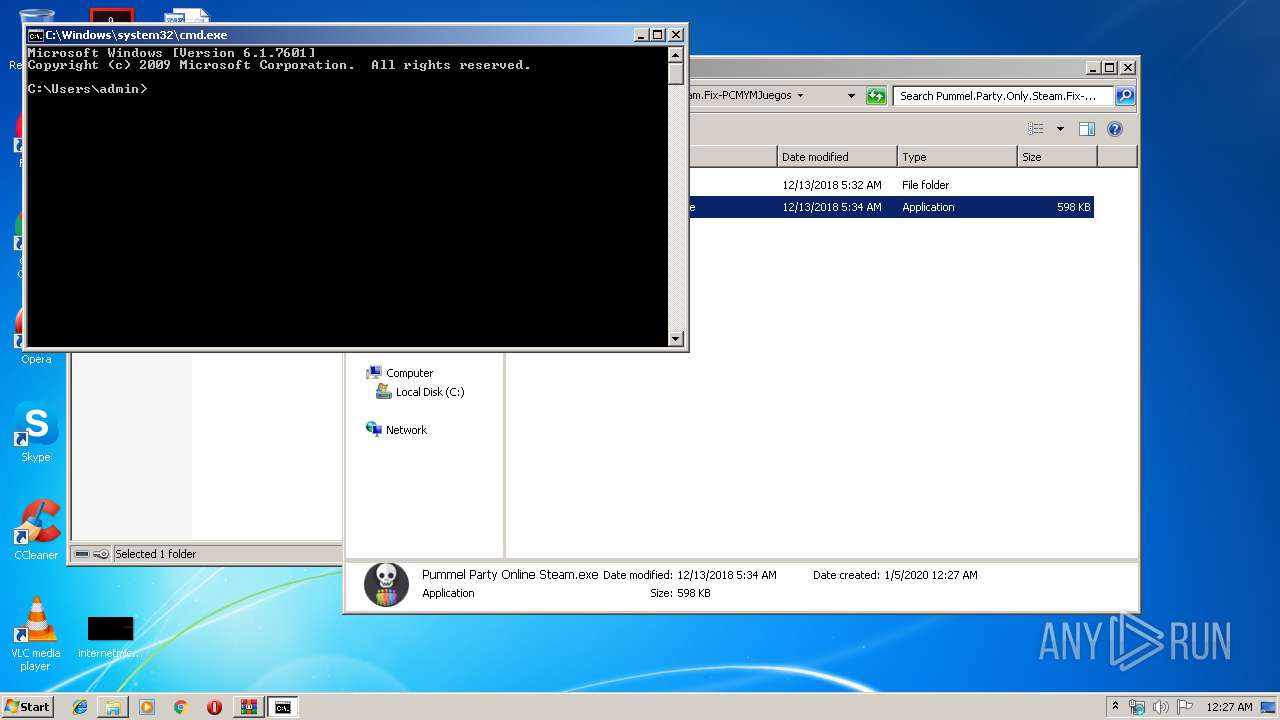
Task: Select Network in the navigation pane
Action: [397, 430]
